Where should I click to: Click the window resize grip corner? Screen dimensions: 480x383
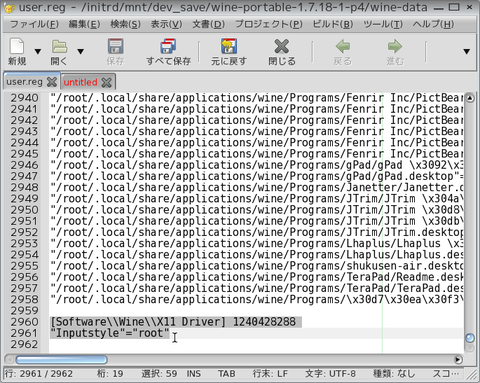tap(472, 375)
